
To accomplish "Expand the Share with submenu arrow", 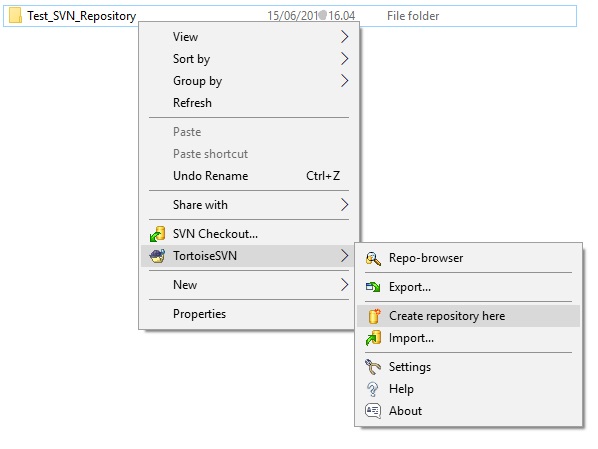I will tap(344, 205).
